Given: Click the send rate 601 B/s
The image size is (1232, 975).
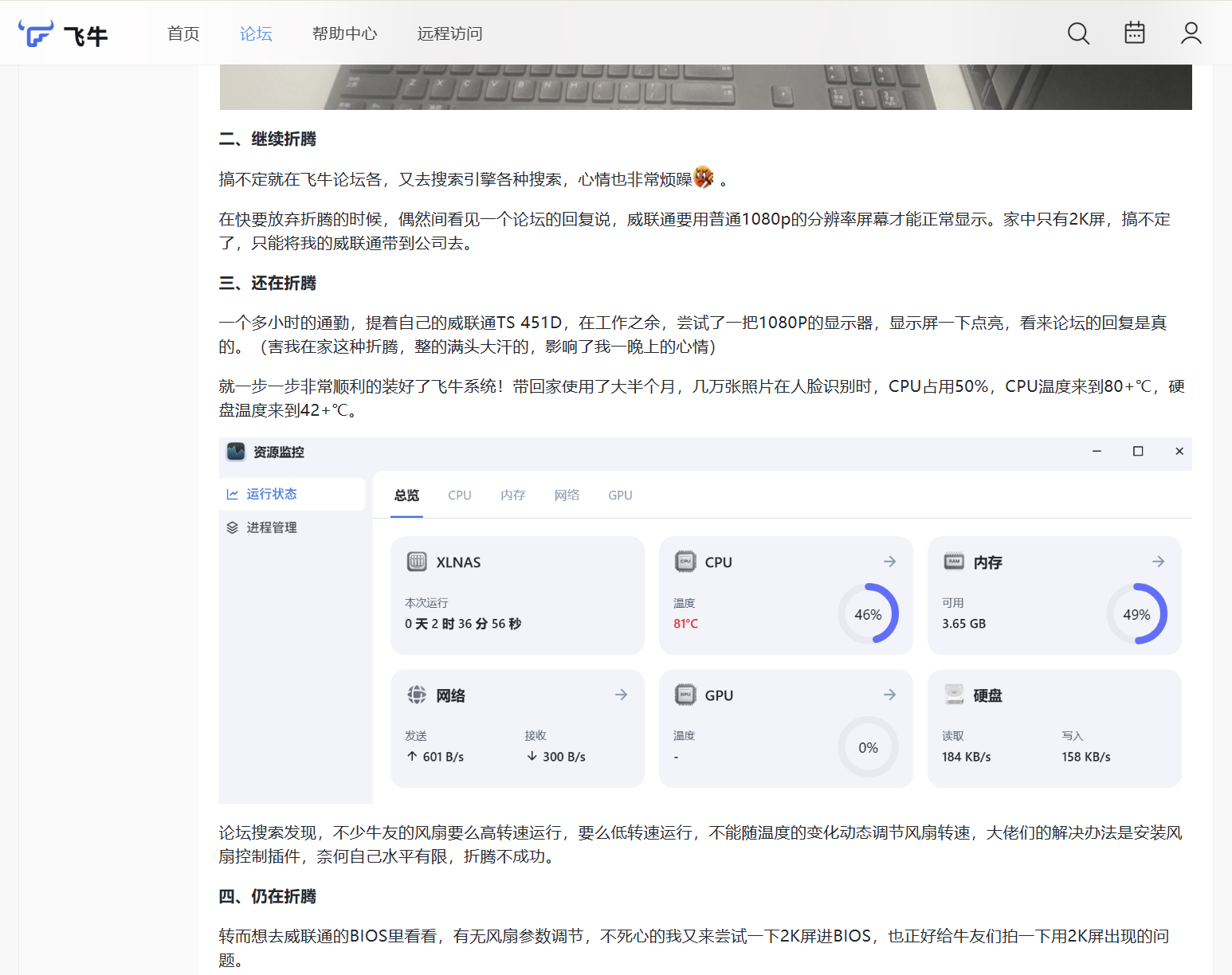Looking at the screenshot, I should point(443,757).
